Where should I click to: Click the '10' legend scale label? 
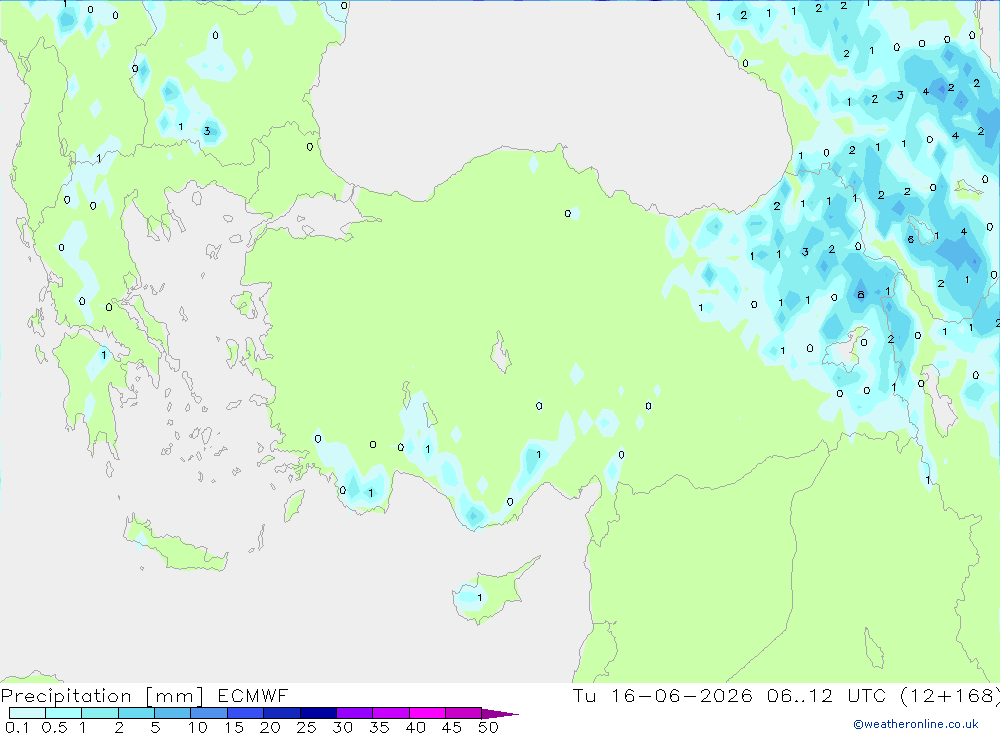coord(198,727)
